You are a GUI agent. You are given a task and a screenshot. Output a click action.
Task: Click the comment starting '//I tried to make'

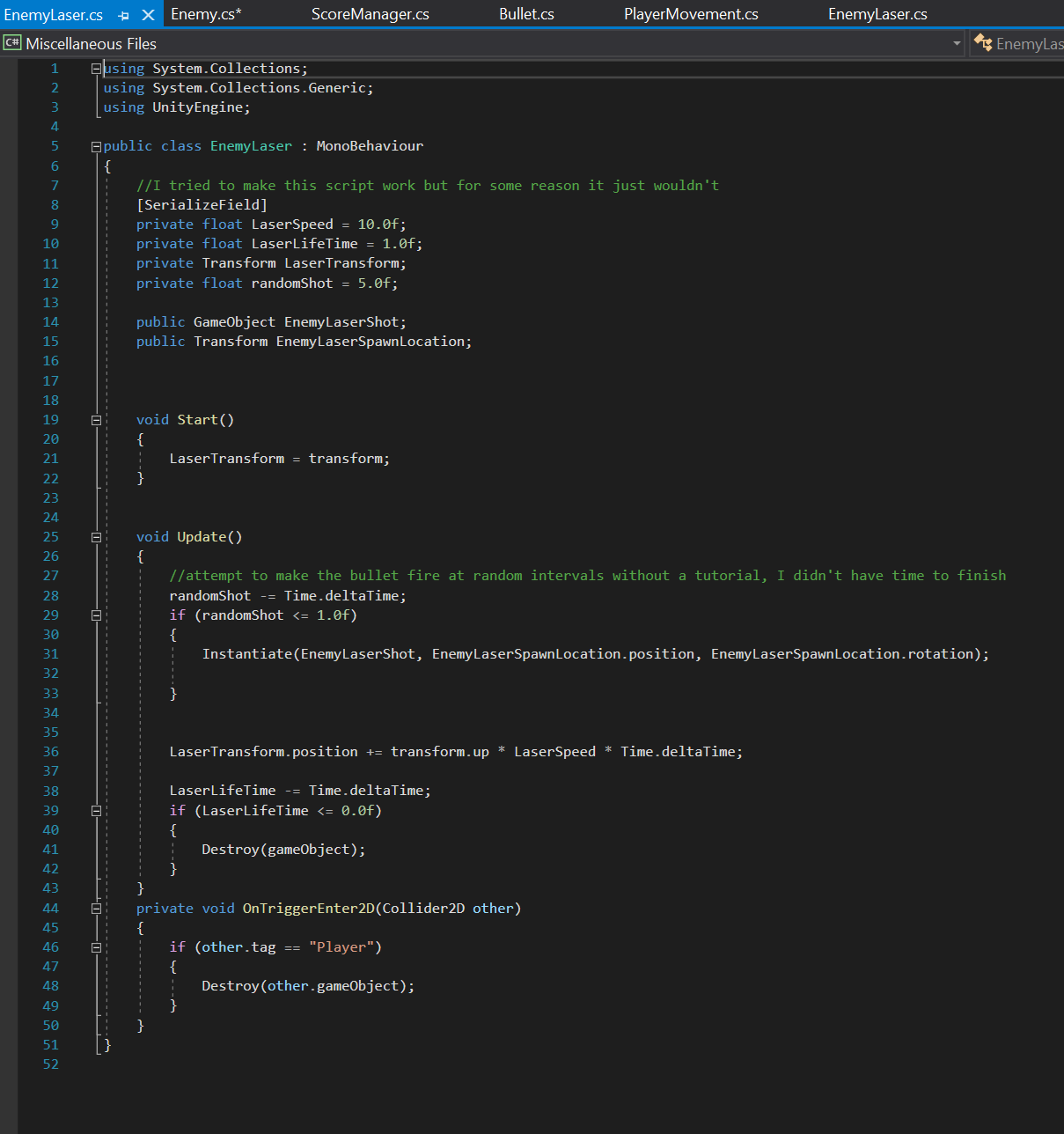click(x=428, y=185)
